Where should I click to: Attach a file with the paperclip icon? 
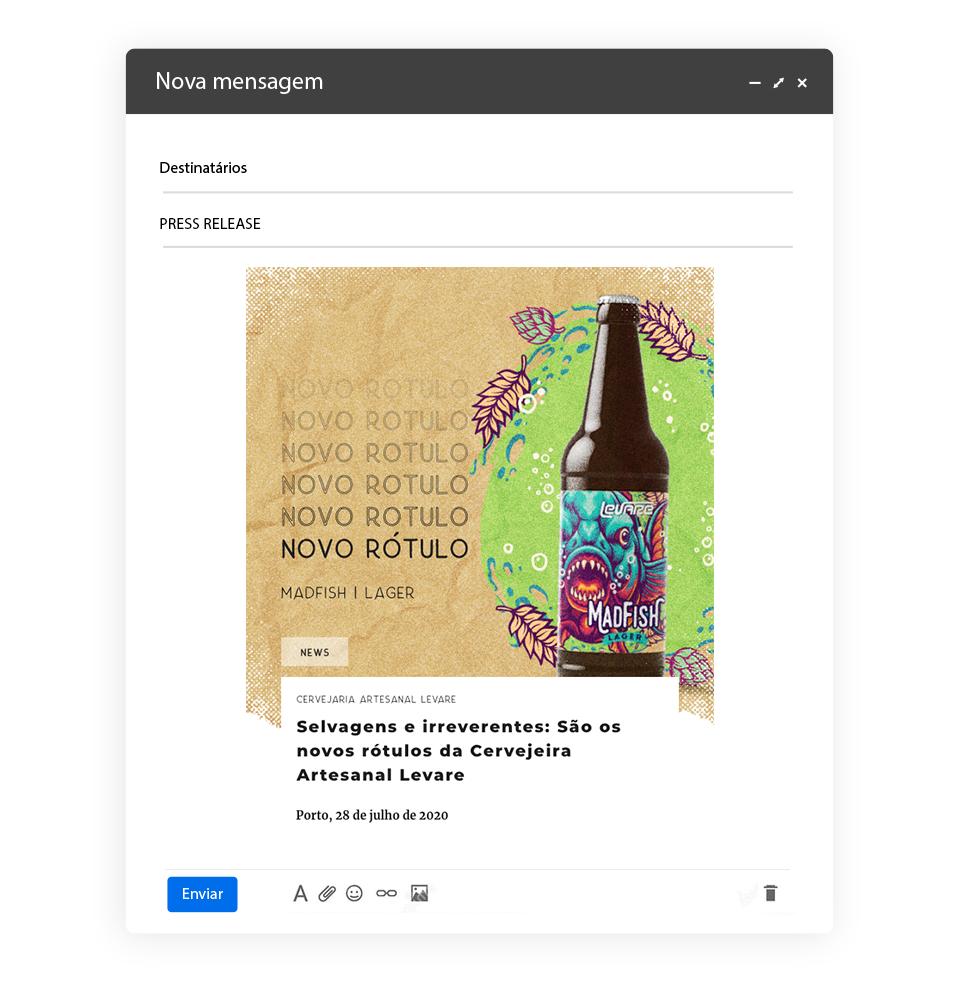327,893
